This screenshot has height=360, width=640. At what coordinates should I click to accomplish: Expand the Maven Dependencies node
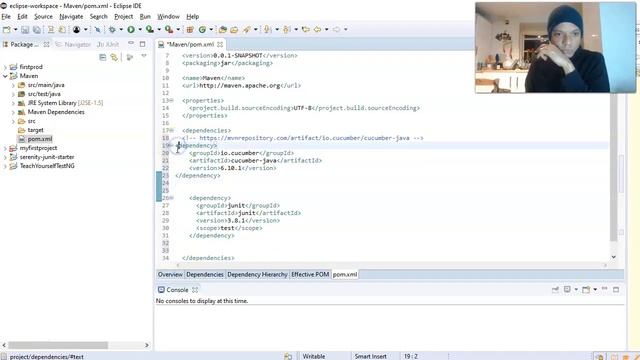click(13, 112)
